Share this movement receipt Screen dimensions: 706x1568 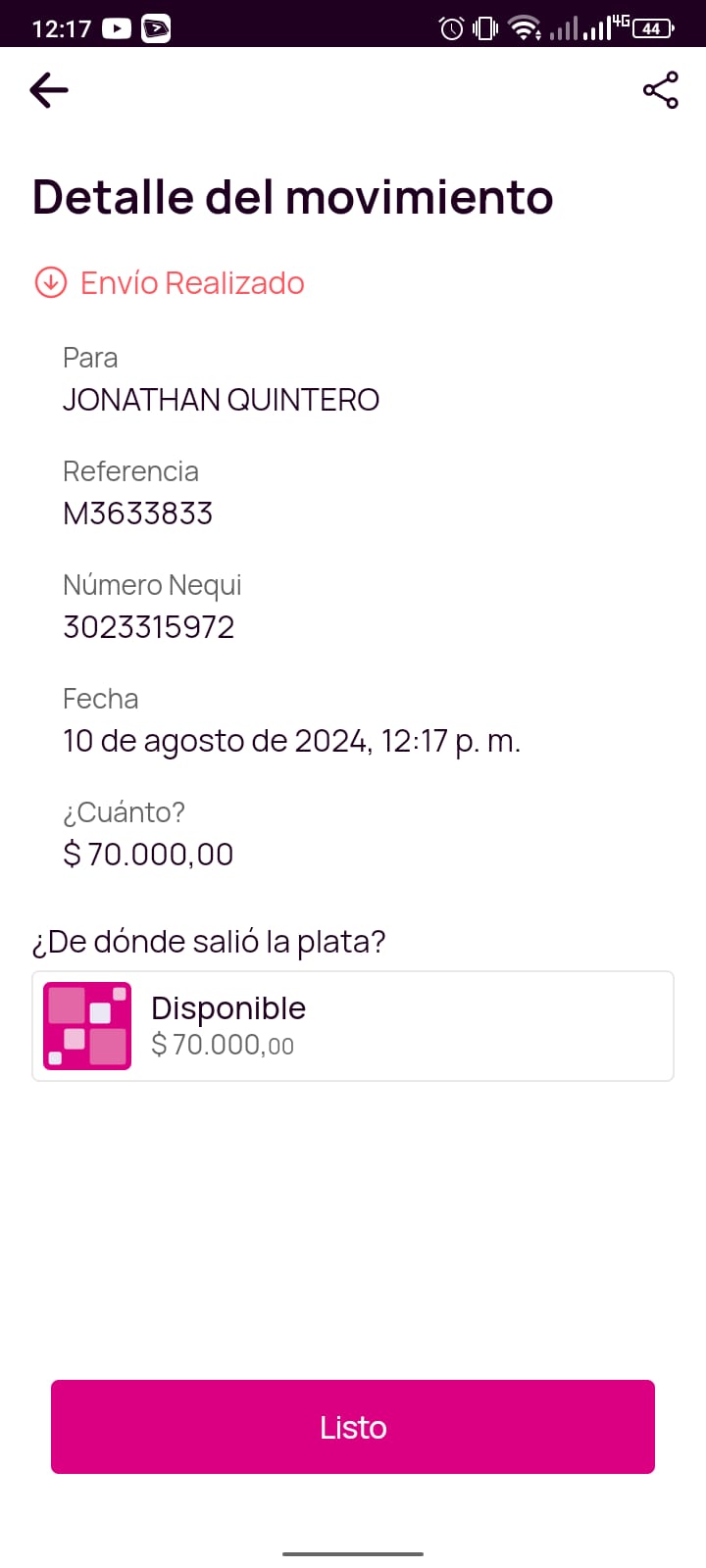point(660,90)
